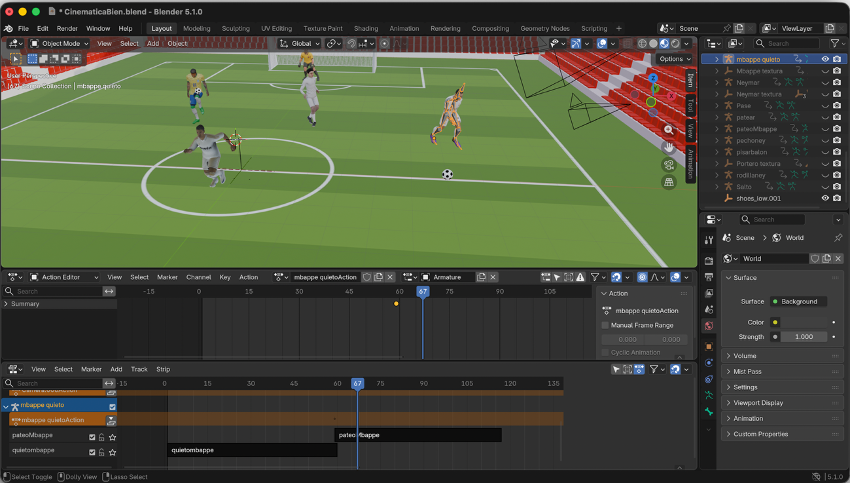Click the pan hand icon in the viewport
Viewport: 850px width, 484px height.
pos(669,146)
